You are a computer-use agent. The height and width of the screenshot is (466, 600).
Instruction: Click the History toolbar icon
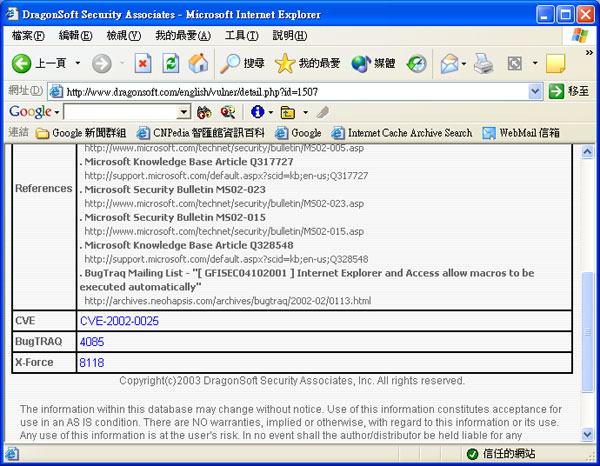[416, 63]
